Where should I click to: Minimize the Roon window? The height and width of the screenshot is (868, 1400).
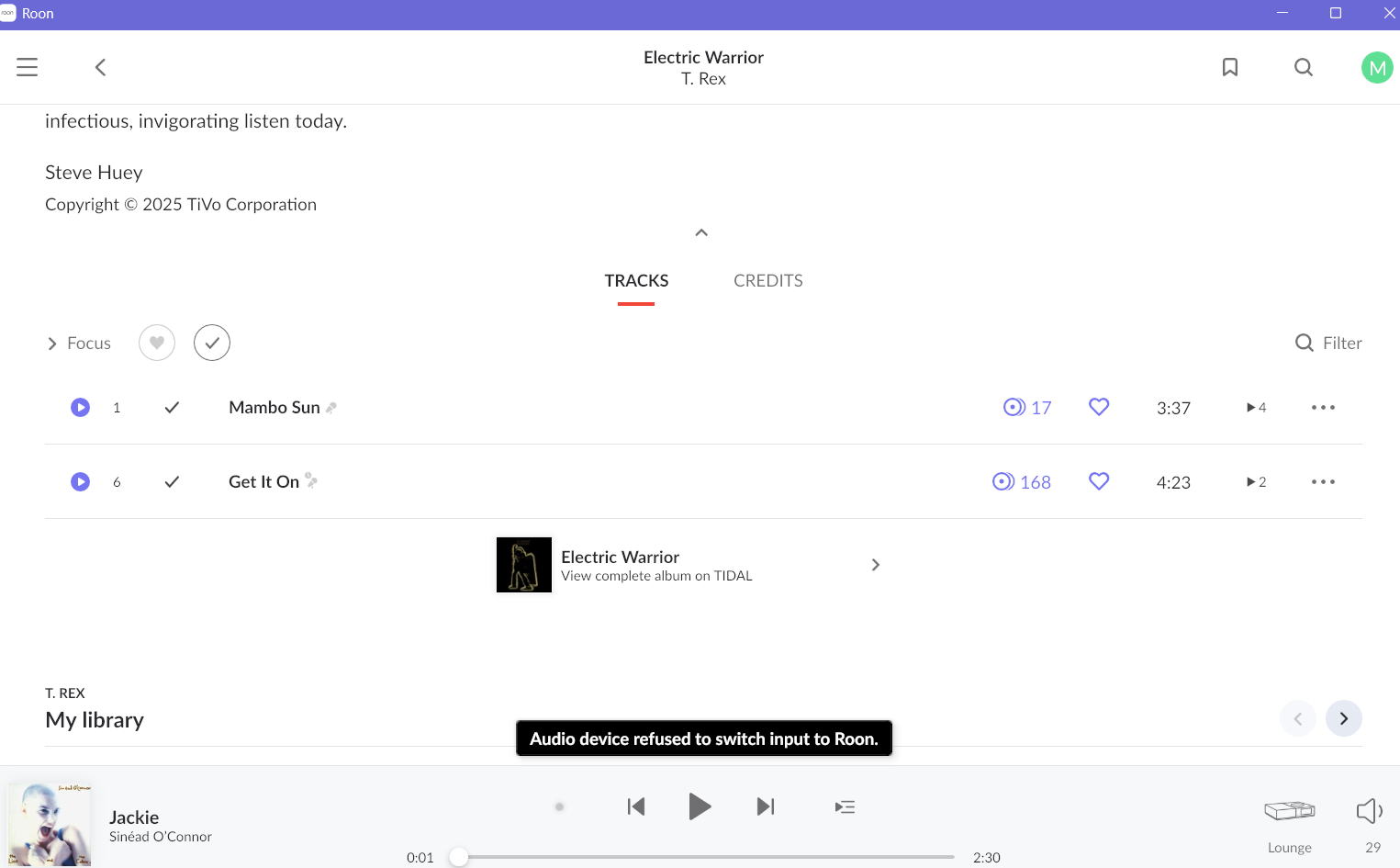(1282, 13)
